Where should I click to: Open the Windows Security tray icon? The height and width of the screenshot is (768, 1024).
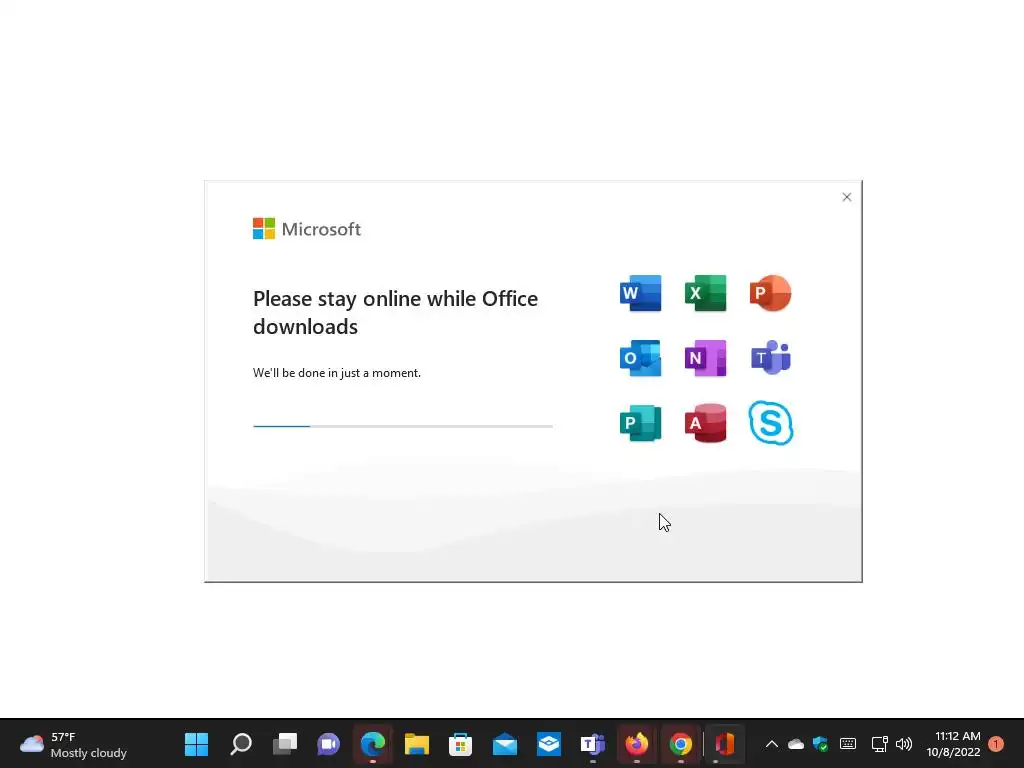coord(820,744)
